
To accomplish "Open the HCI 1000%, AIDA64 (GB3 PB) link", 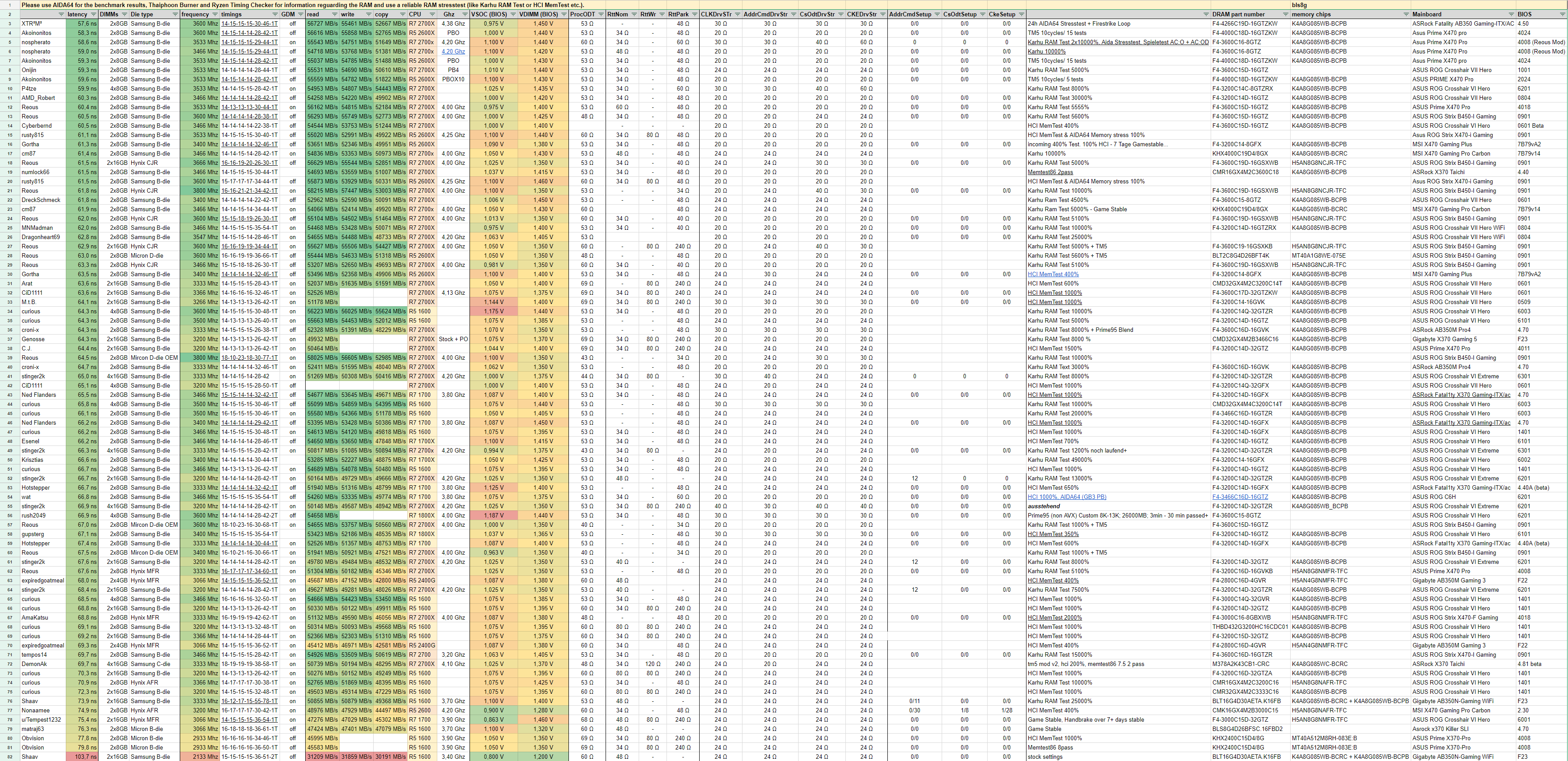I will tap(1067, 497).
